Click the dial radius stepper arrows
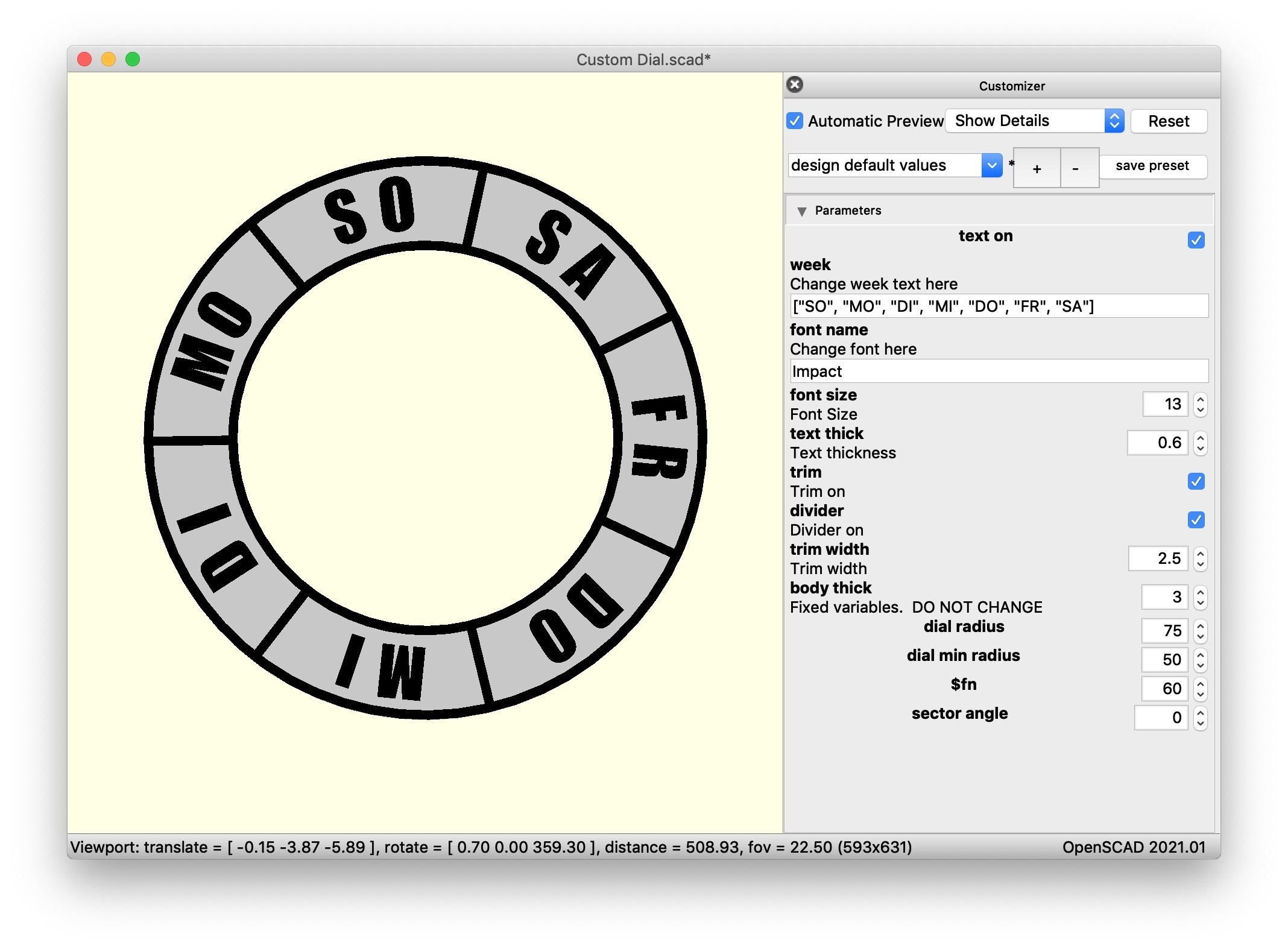 [x=1200, y=631]
